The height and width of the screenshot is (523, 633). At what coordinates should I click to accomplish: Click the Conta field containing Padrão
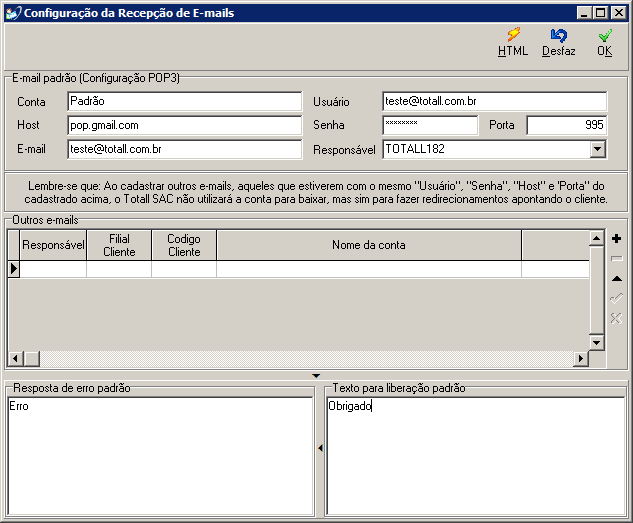pos(184,101)
